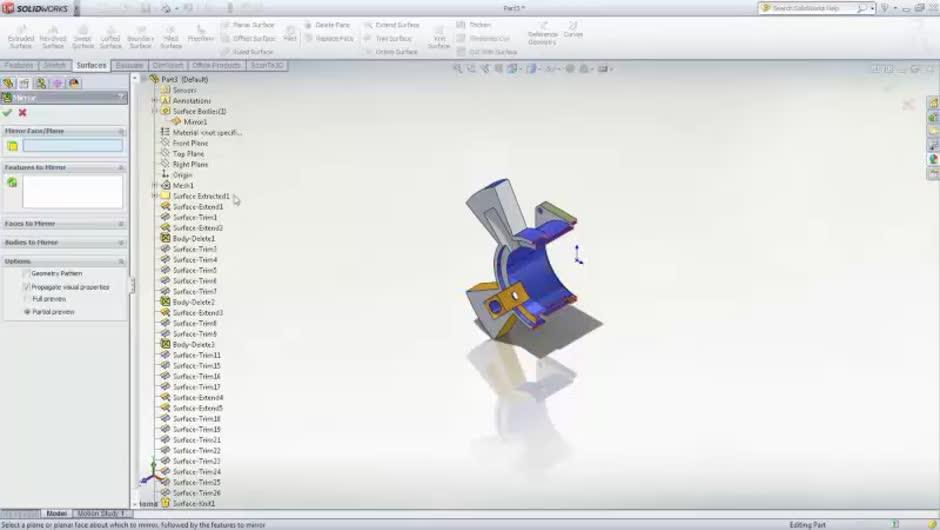Enable the Geometry Pattern checkbox
The height and width of the screenshot is (530, 940).
pyautogui.click(x=27, y=273)
